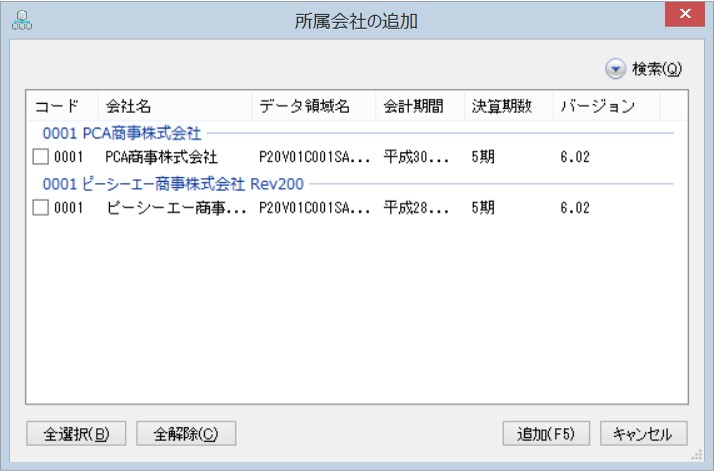
Task: Click the 全解除(C) deselect all button
Action: tap(186, 433)
